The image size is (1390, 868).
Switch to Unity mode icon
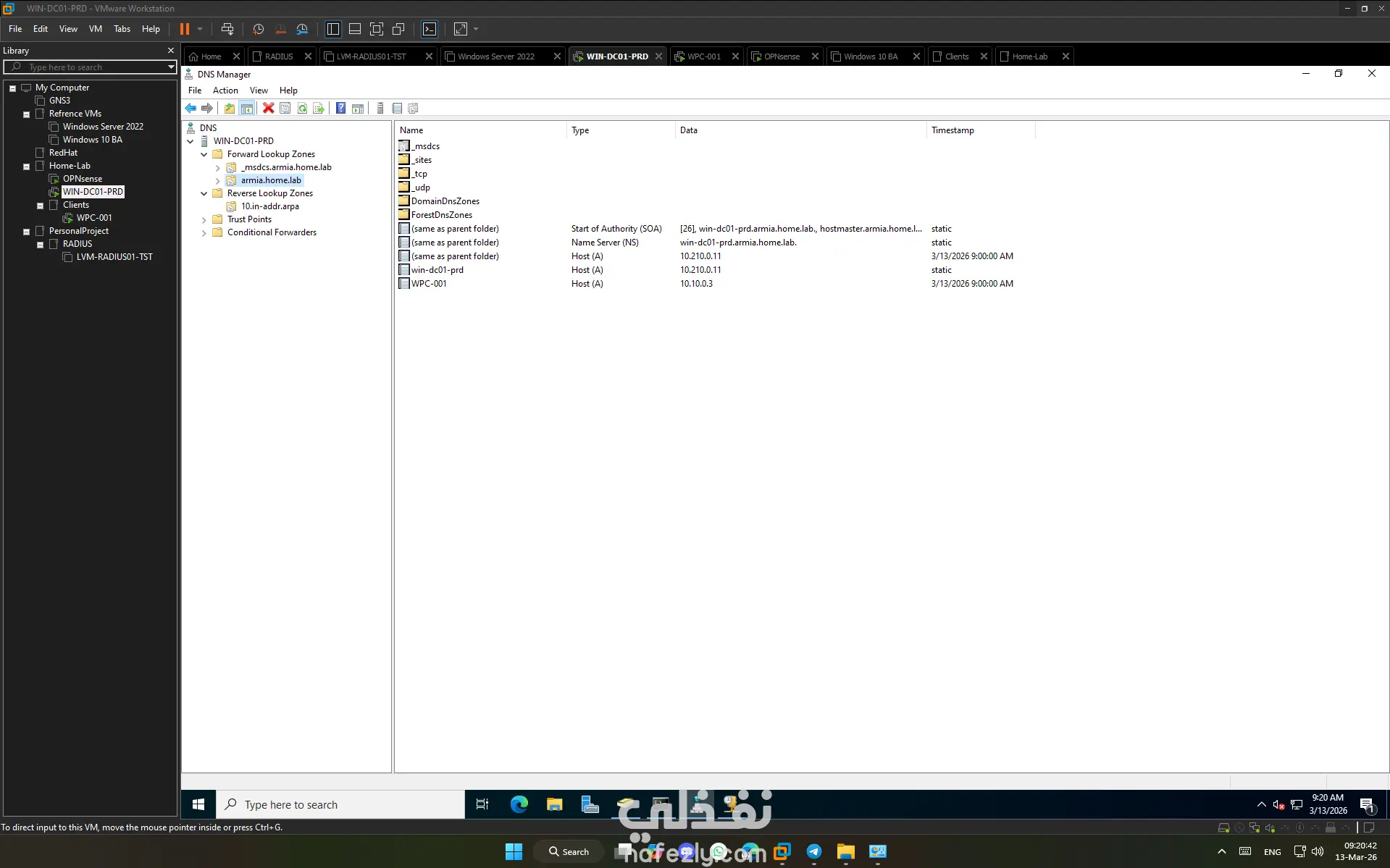pyautogui.click(x=398, y=29)
